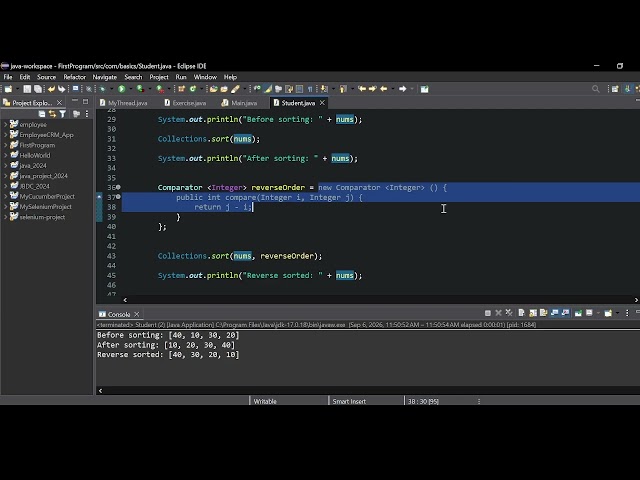This screenshot has width=640, height=480.
Task: Click the editor horizontal scrollbar left arrow
Action: (x=125, y=300)
